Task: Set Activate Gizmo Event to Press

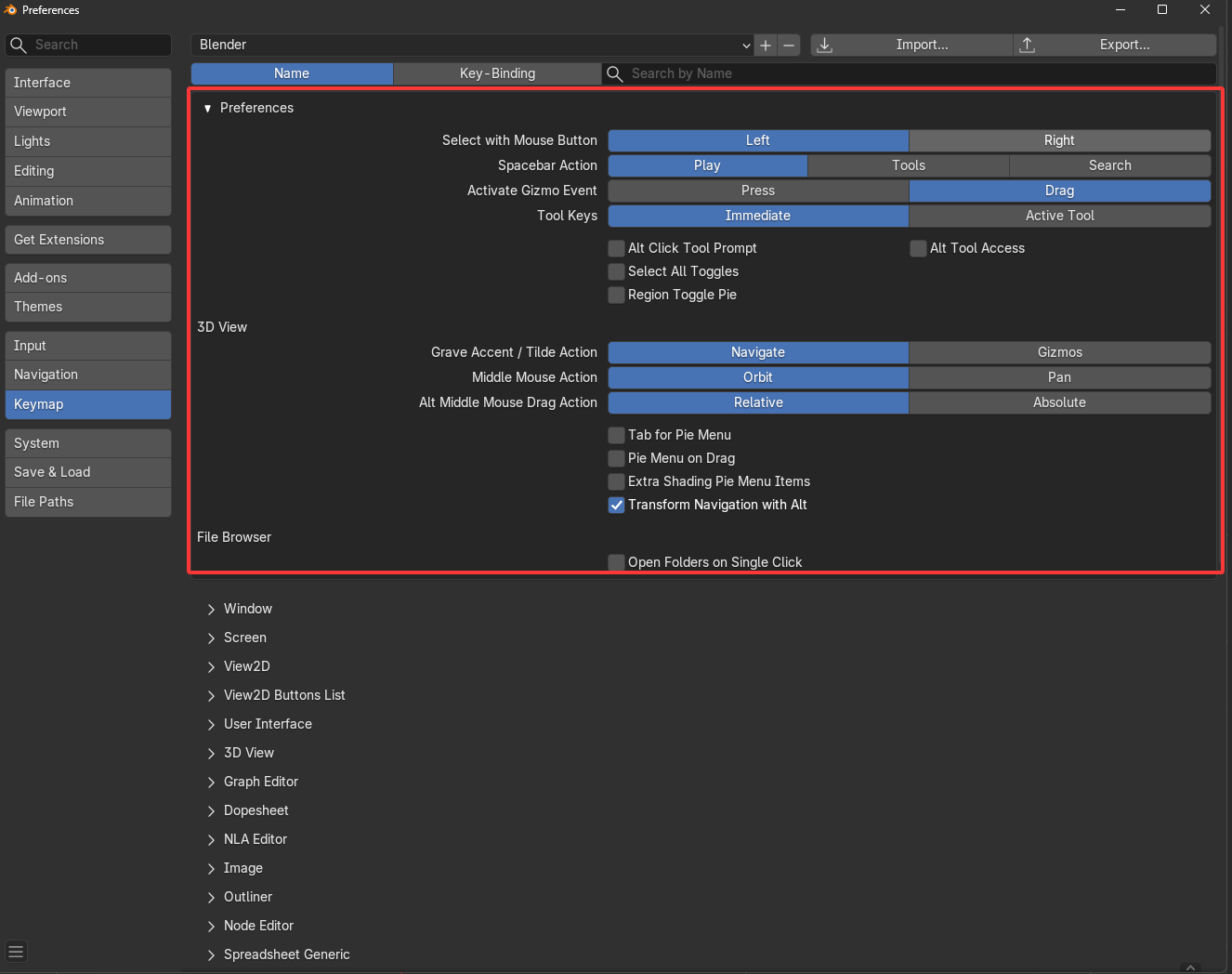Action: [758, 191]
